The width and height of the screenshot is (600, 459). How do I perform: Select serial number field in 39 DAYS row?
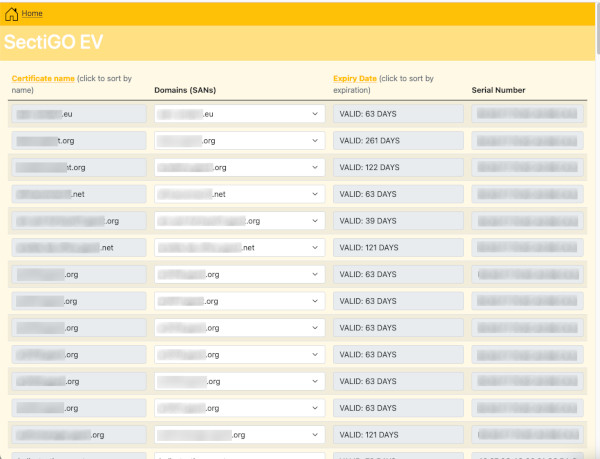(x=527, y=221)
